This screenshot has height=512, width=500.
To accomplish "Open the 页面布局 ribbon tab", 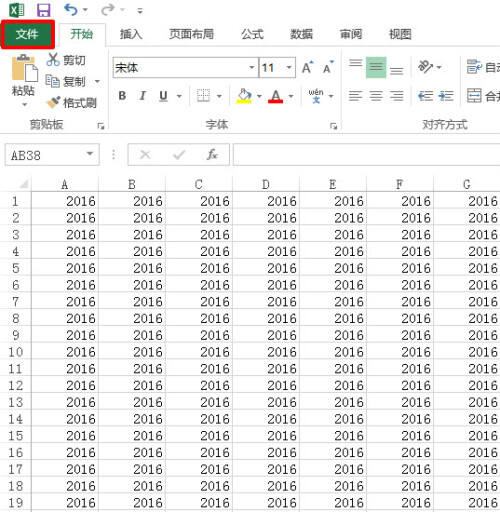I will tap(191, 34).
